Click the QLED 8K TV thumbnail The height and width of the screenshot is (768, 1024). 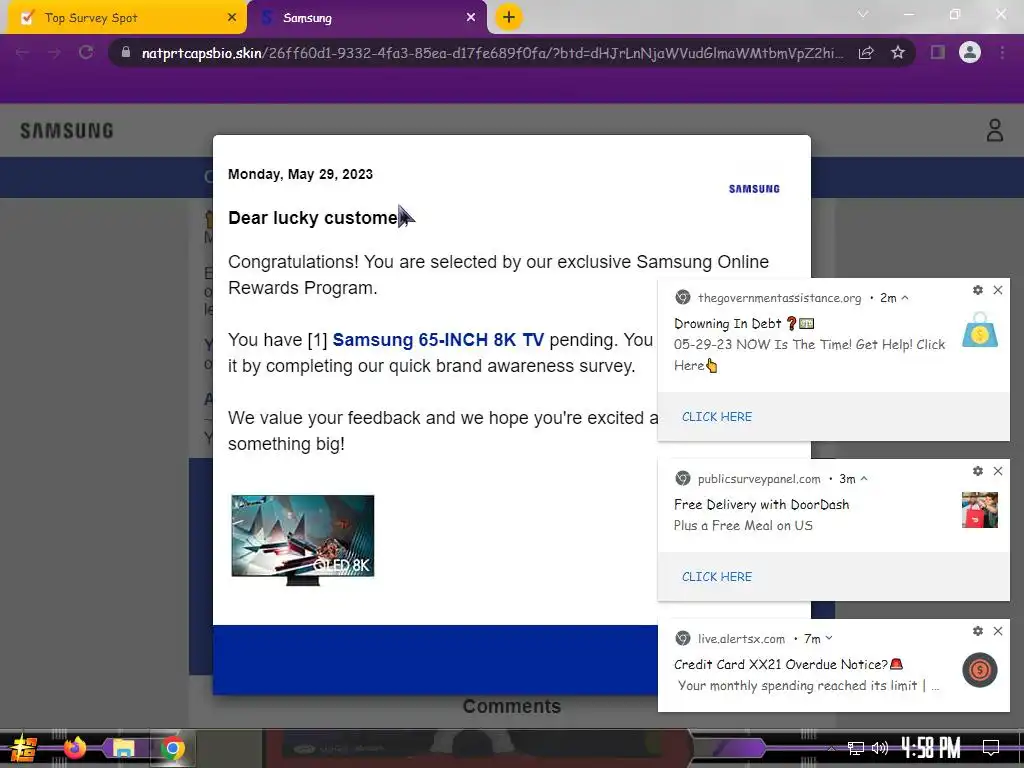[x=302, y=539]
